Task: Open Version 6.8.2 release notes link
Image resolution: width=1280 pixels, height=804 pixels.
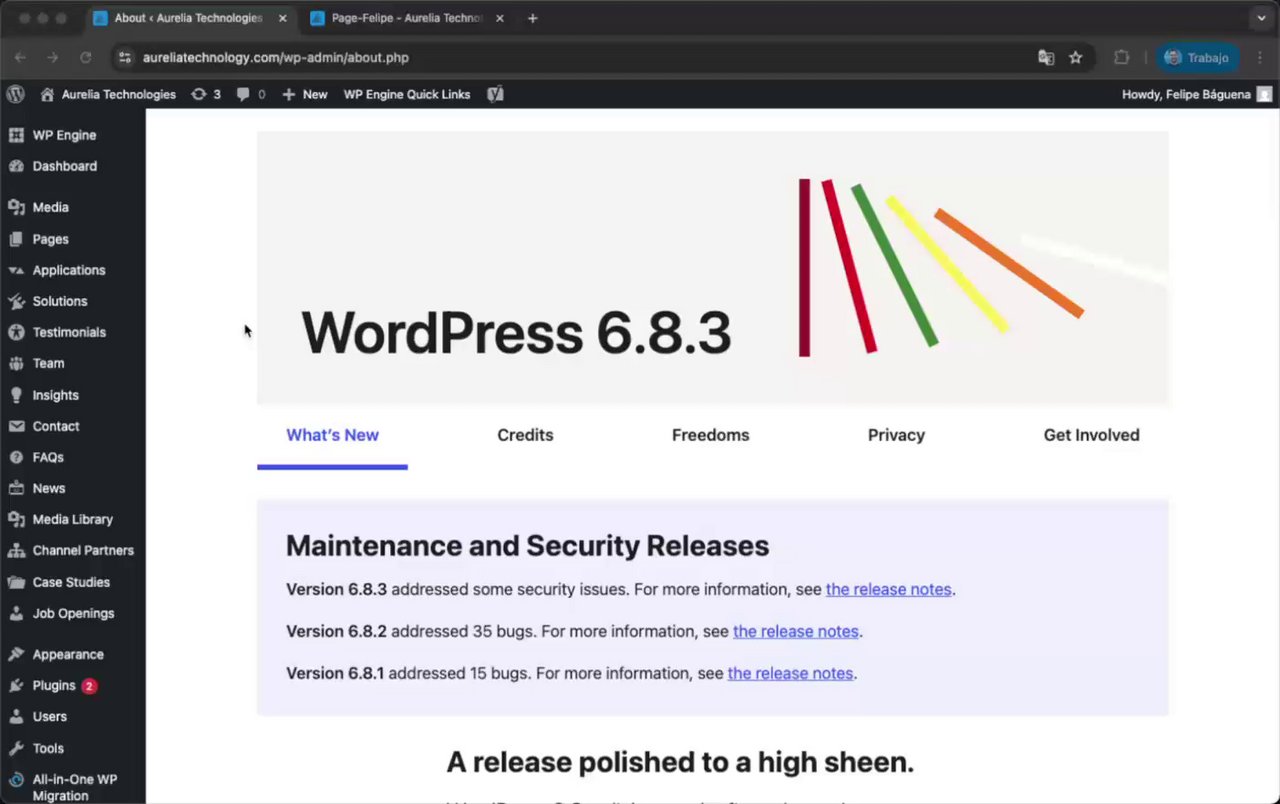Action: click(796, 631)
